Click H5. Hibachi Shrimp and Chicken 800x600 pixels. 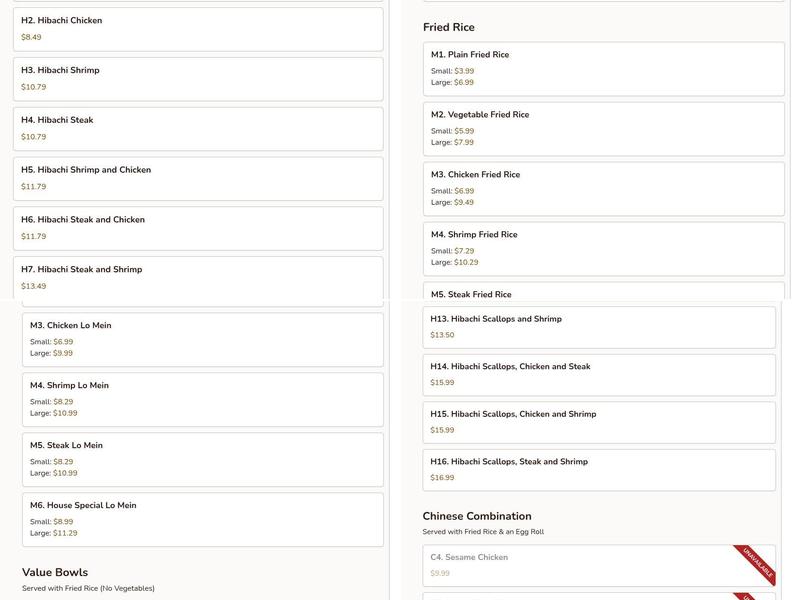click(197, 179)
